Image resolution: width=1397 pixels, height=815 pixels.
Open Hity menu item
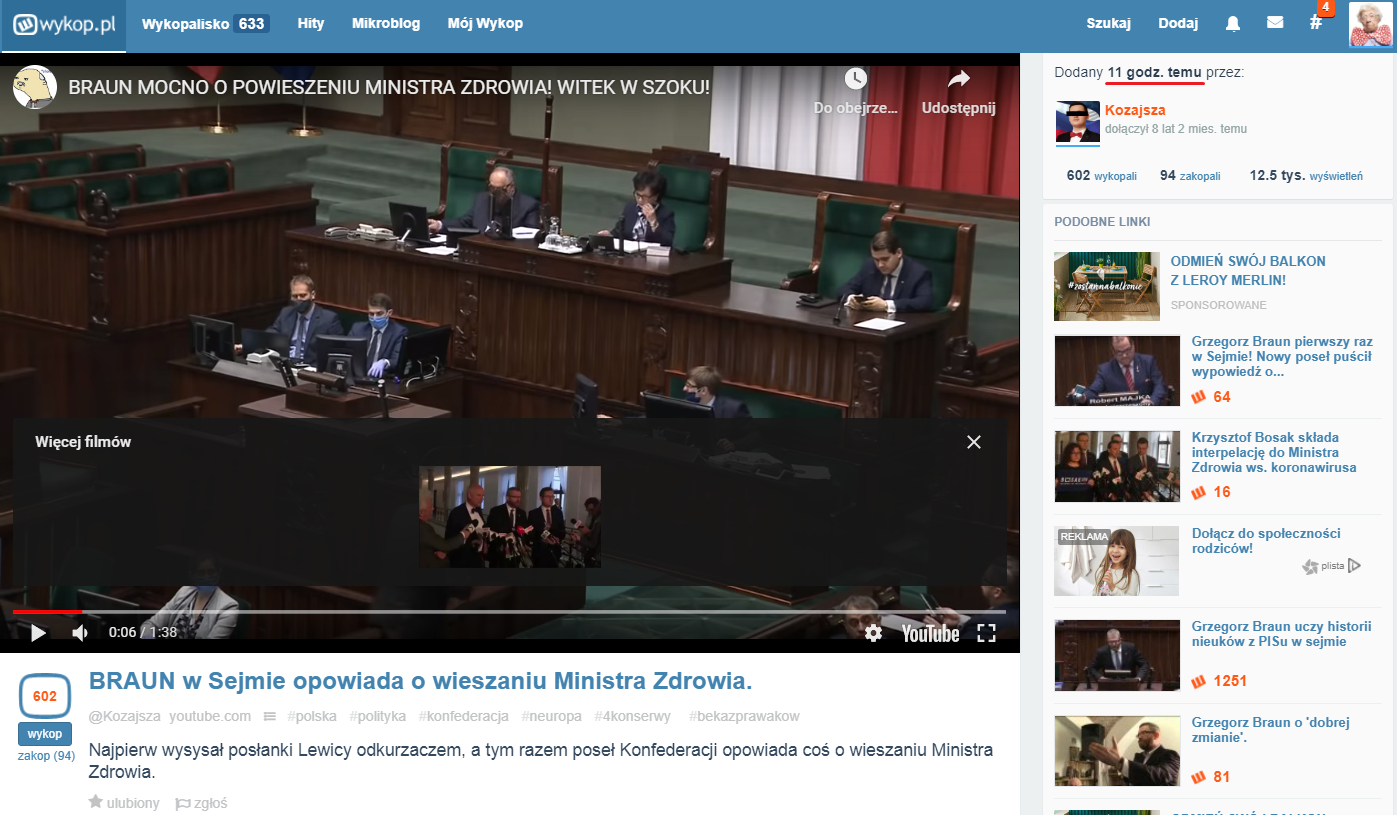pos(311,23)
